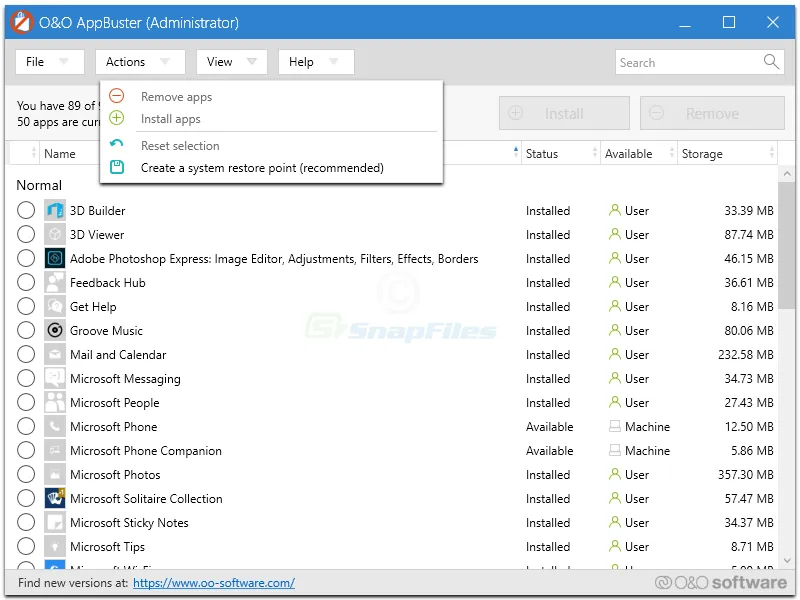
Task: Open the Help dropdown menu
Action: click(x=316, y=62)
